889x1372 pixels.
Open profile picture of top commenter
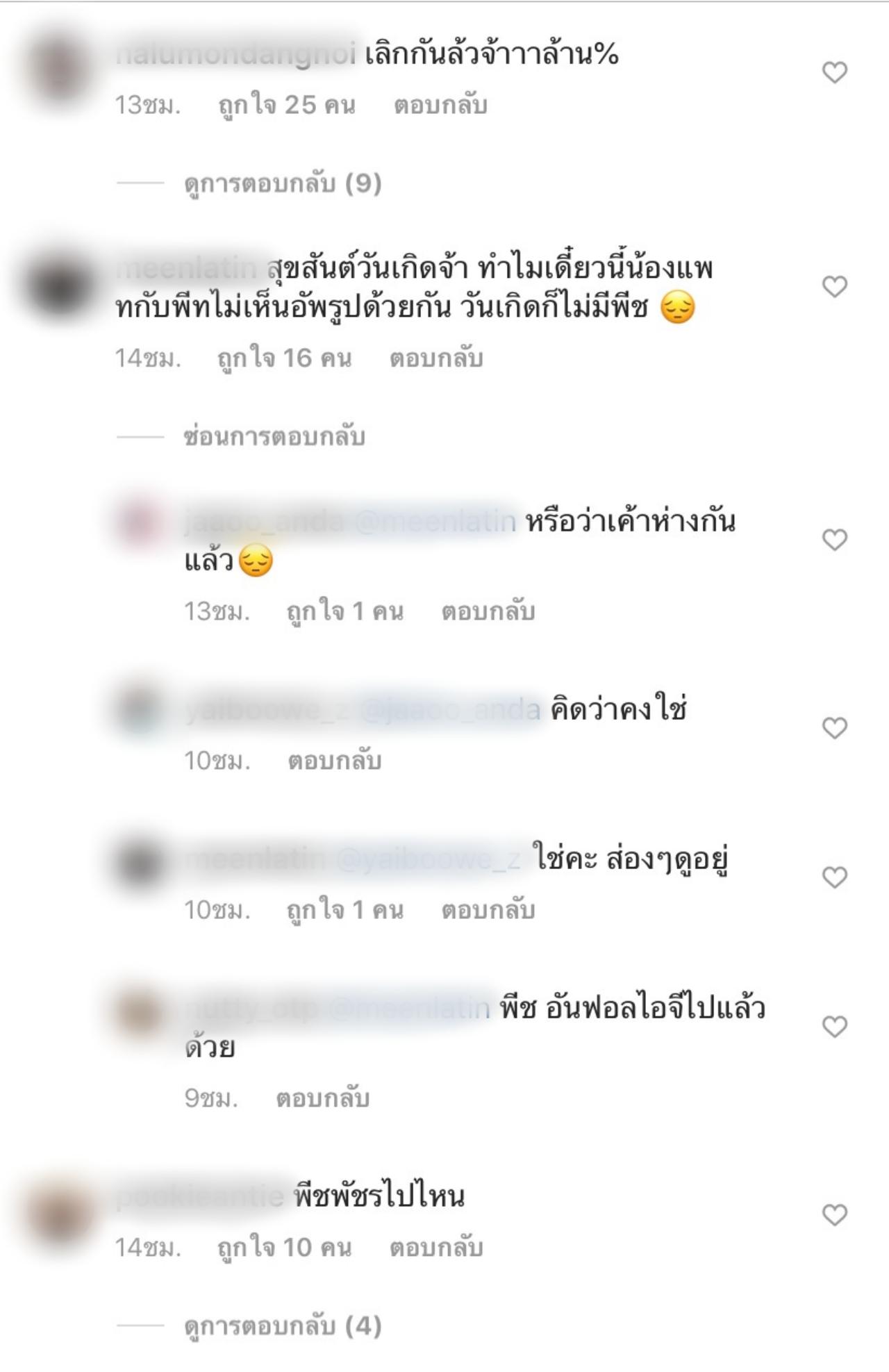[x=60, y=71]
